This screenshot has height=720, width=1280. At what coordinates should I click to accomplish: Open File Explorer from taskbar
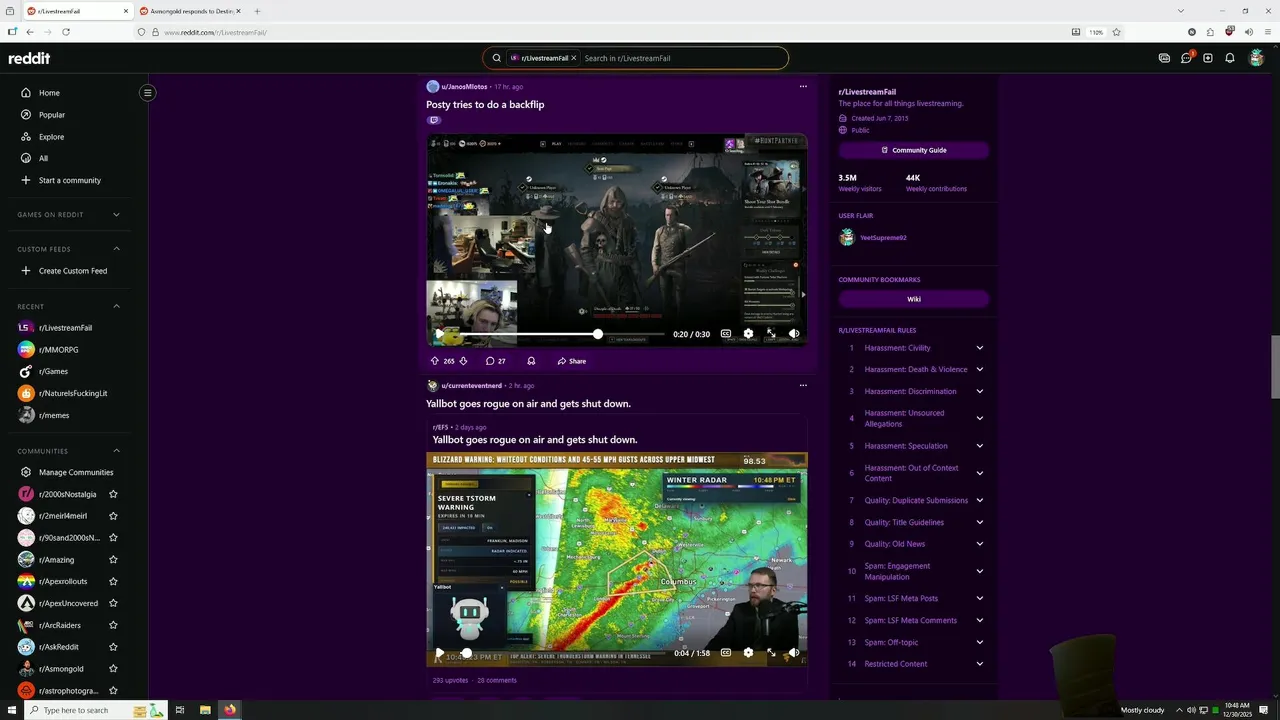point(205,710)
